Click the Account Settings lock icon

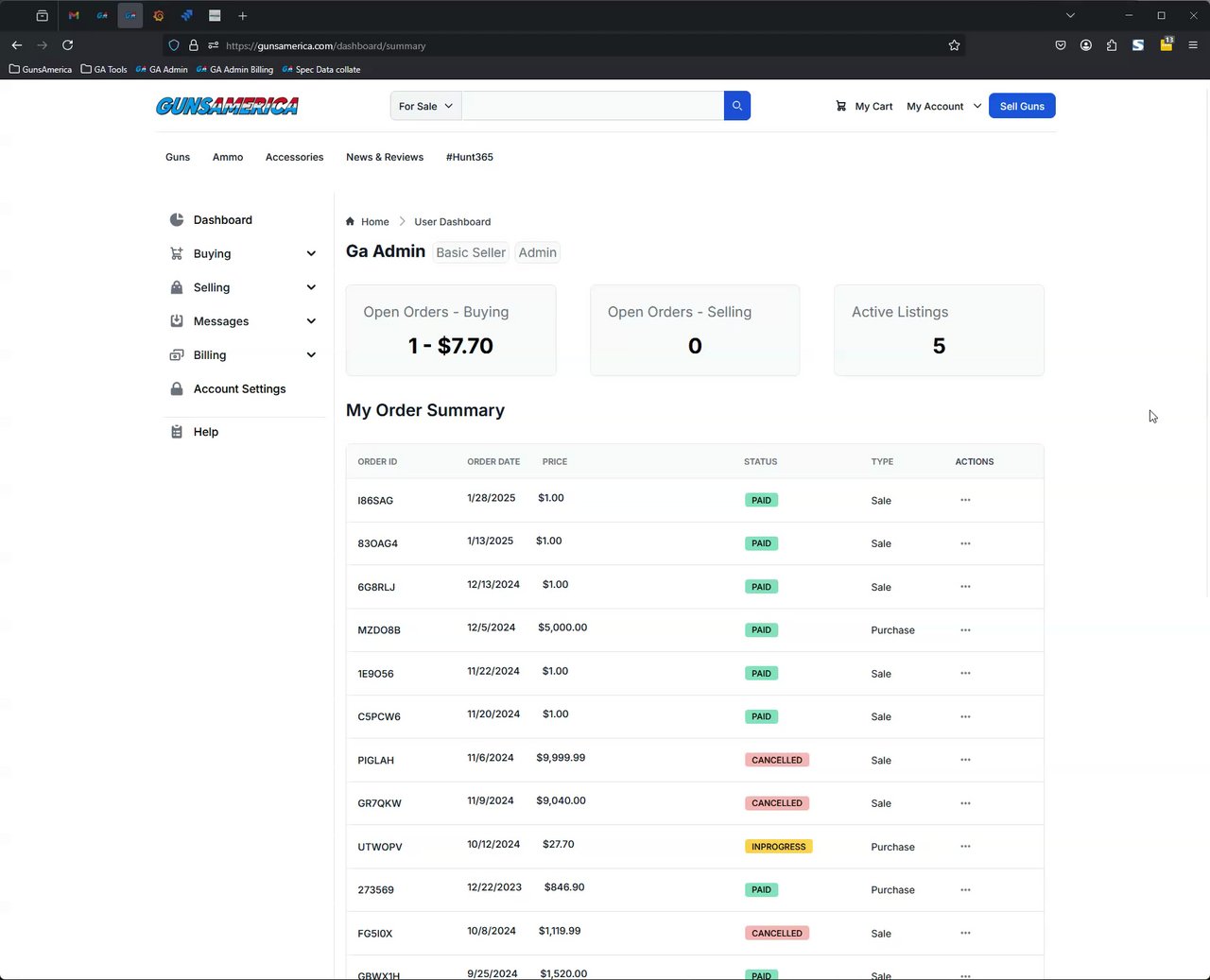pyautogui.click(x=177, y=388)
